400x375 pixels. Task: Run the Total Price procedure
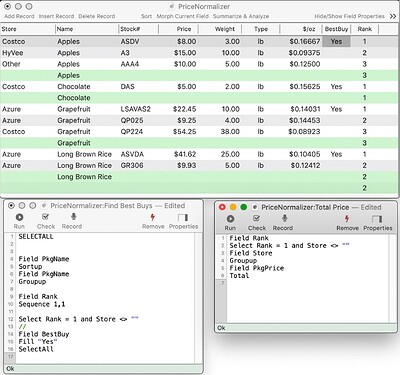pos(230,219)
